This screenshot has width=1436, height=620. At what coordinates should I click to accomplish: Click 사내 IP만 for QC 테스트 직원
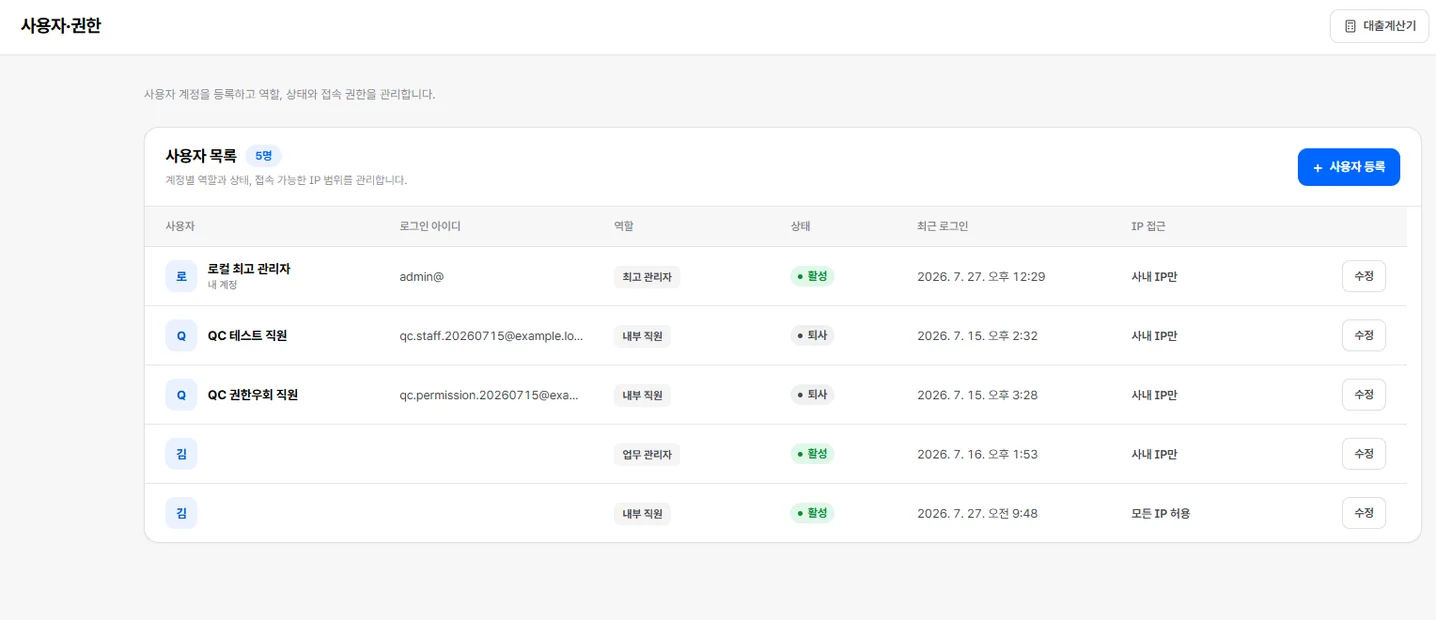click(x=1154, y=336)
